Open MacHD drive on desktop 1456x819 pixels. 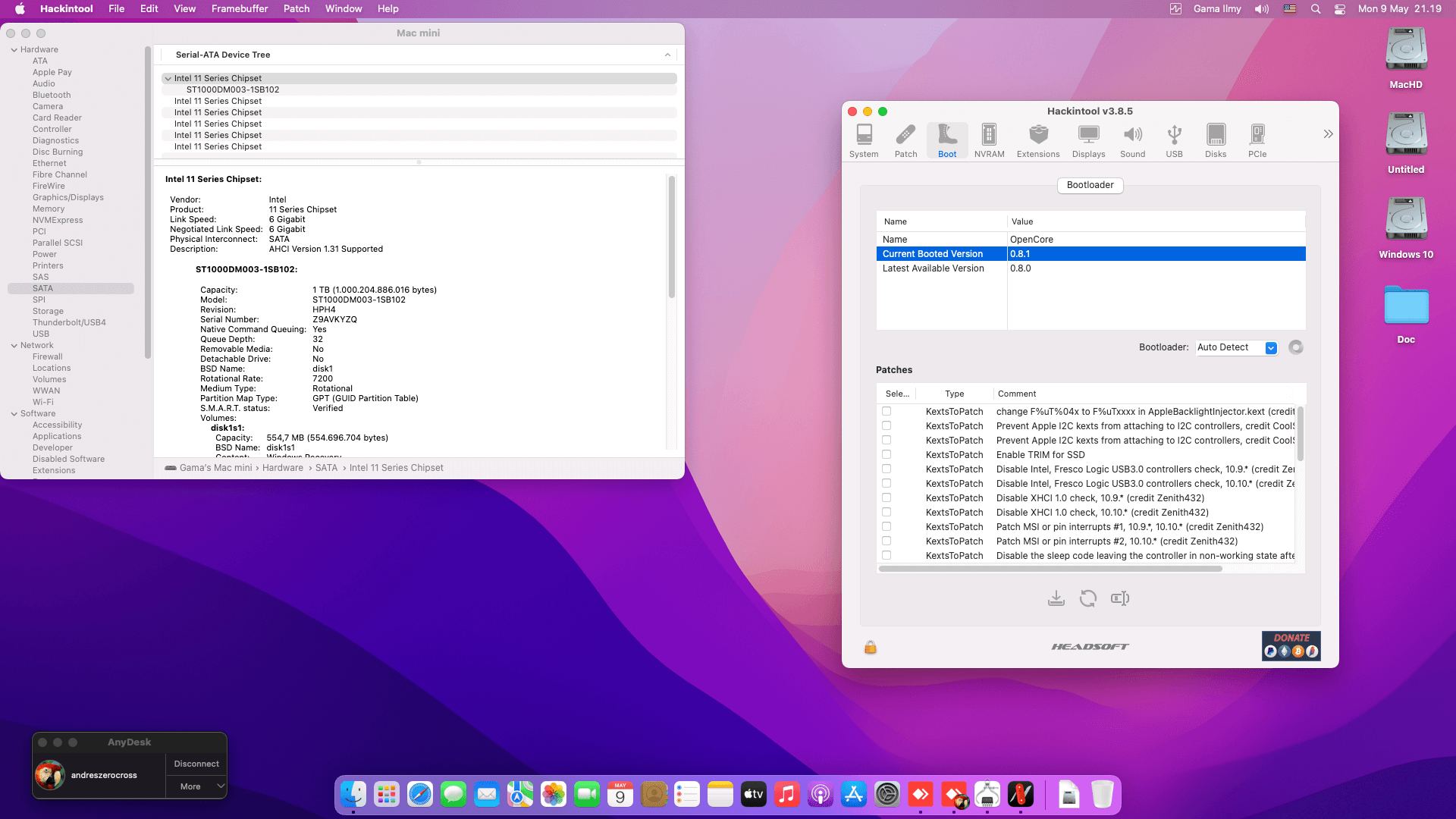(1406, 58)
